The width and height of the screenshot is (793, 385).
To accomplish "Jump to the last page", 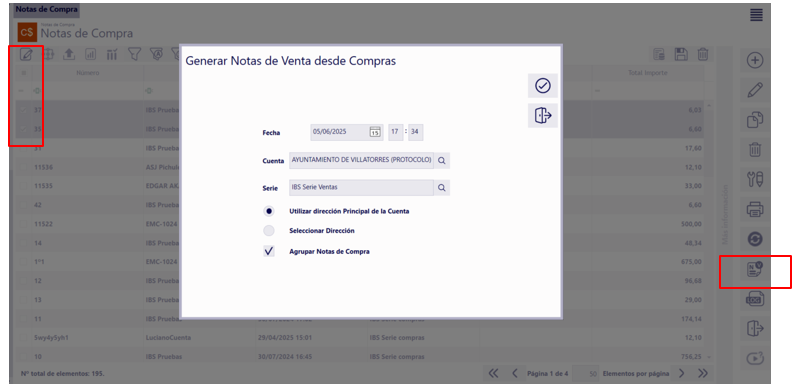I will [x=703, y=373].
